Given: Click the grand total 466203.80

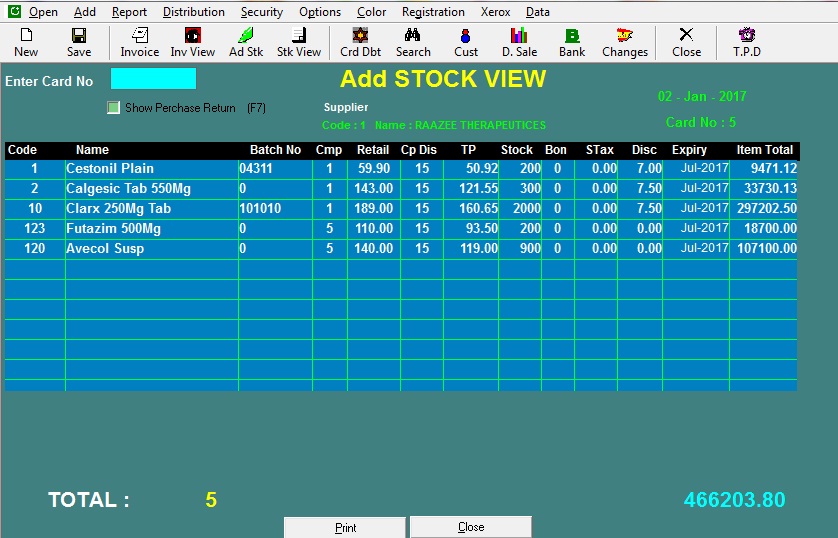Looking at the screenshot, I should tap(734, 500).
